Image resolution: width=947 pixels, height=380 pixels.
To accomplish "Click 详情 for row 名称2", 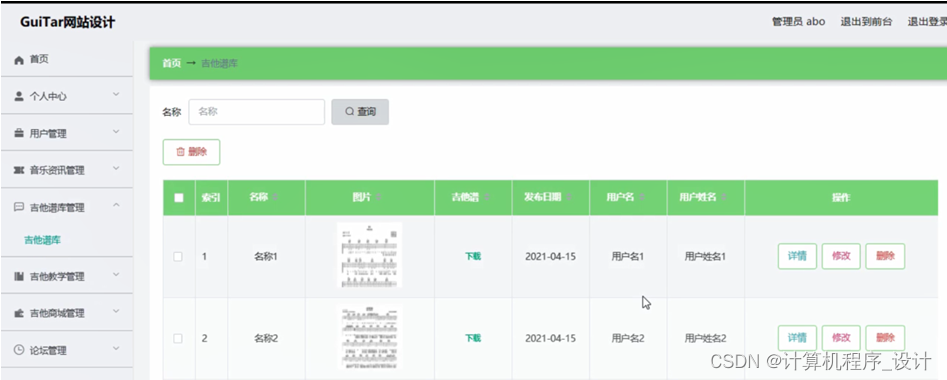I will pyautogui.click(x=797, y=338).
